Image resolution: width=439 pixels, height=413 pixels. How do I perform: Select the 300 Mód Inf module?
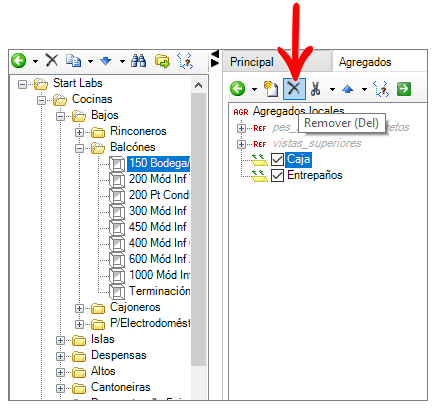click(x=158, y=211)
